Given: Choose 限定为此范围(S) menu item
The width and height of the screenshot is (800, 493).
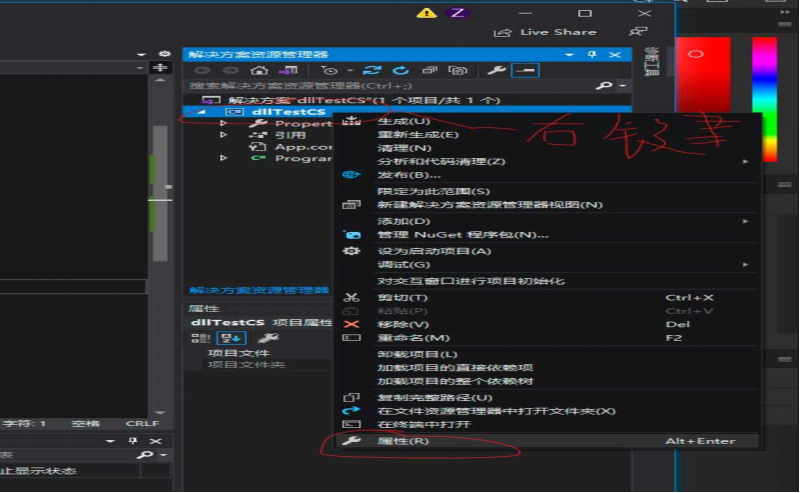Looking at the screenshot, I should click(548, 191).
